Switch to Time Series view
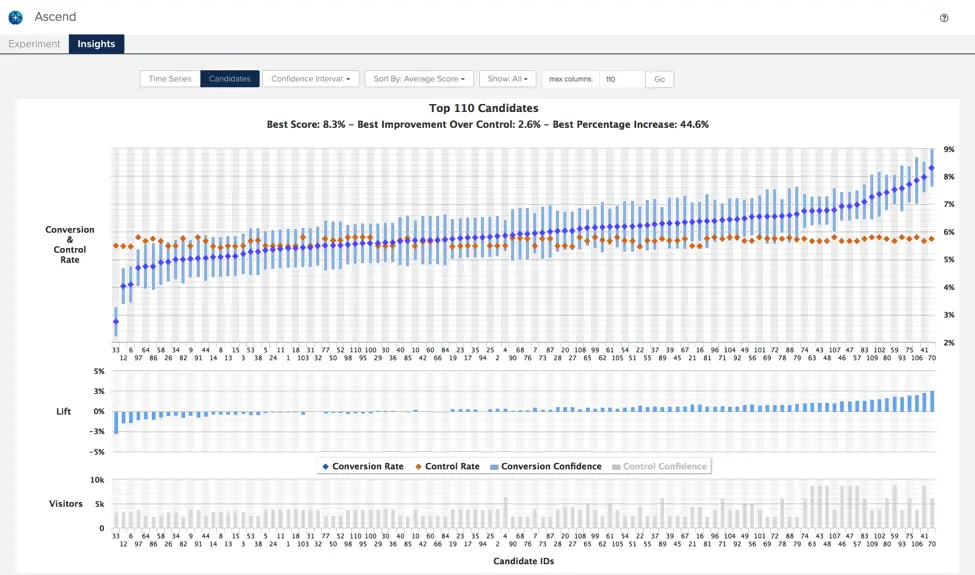 pos(170,79)
